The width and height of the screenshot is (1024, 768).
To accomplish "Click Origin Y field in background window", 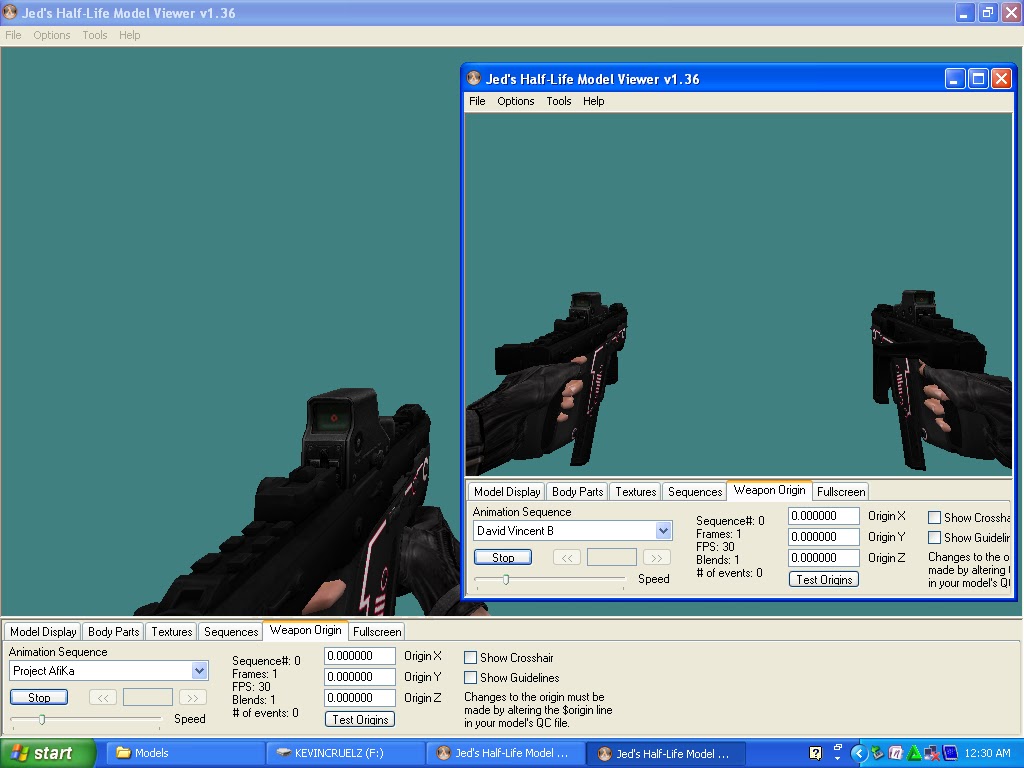I will click(360, 677).
